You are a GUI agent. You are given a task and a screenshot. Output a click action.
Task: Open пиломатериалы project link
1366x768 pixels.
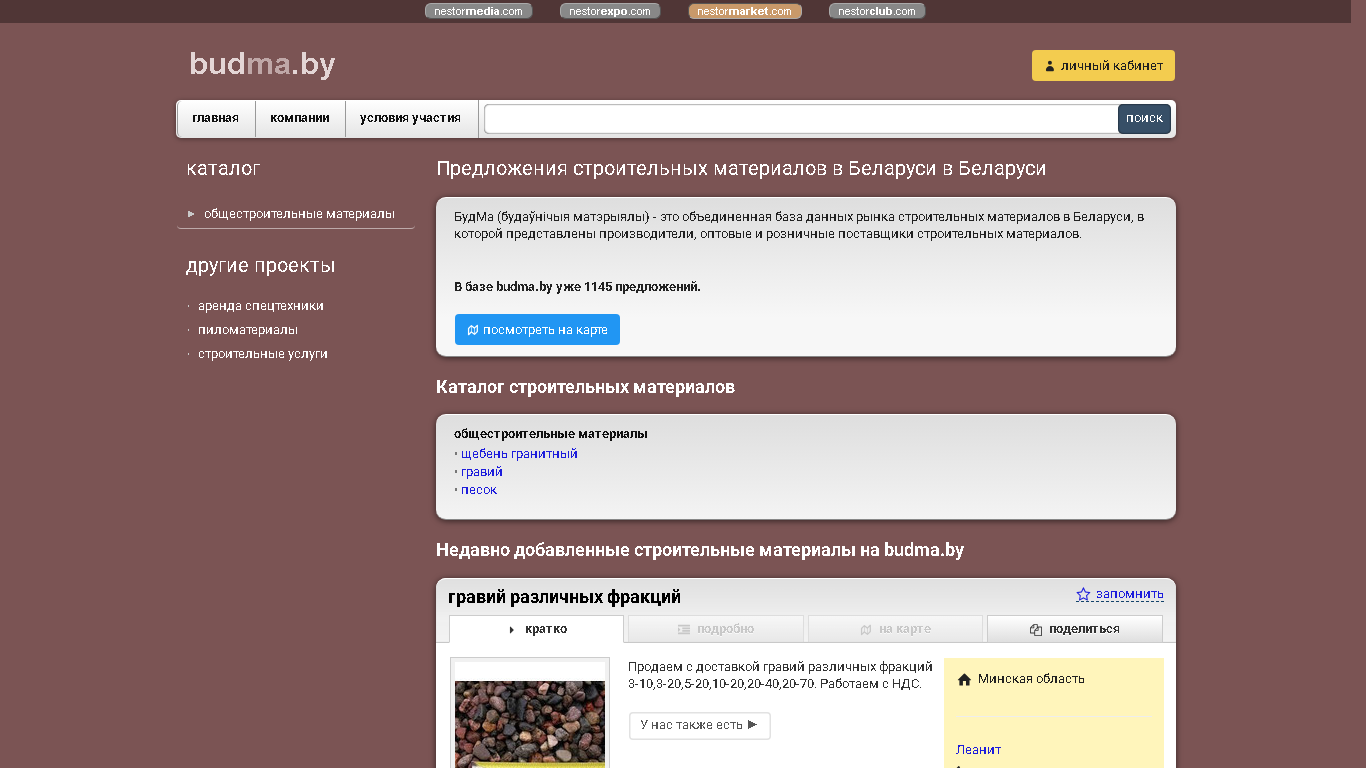[x=248, y=330]
